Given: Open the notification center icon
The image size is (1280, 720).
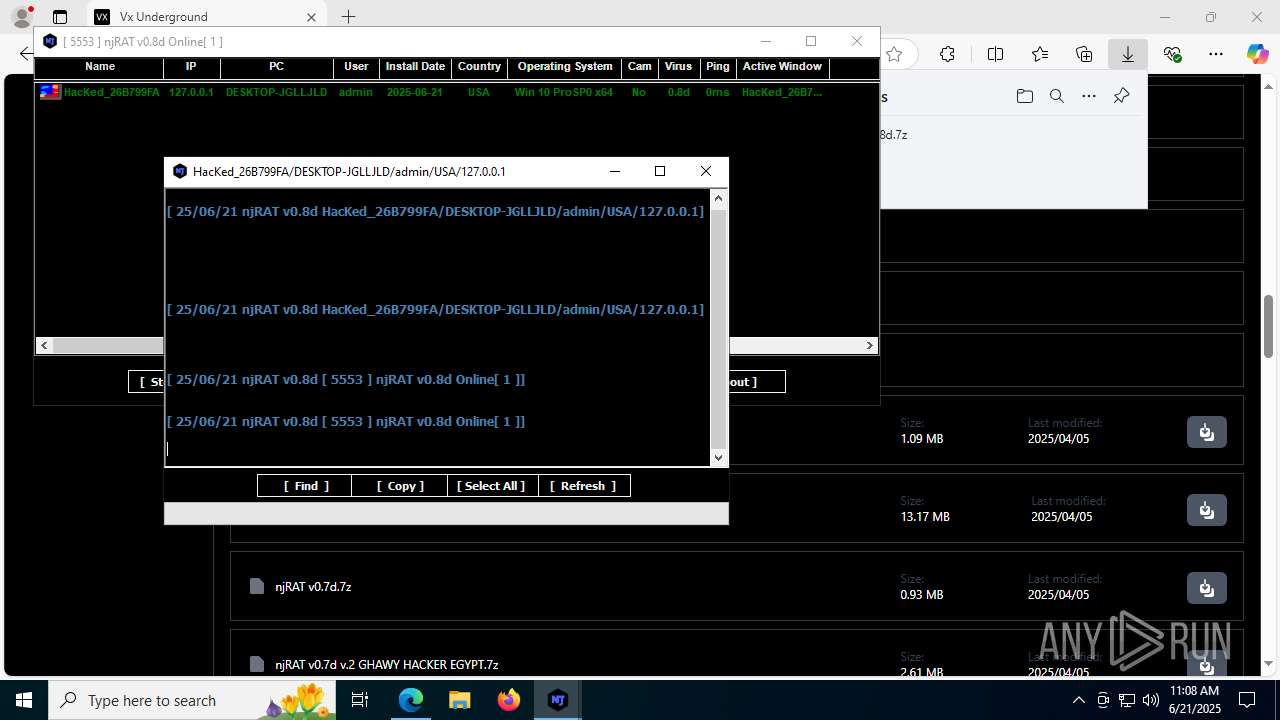Looking at the screenshot, I should [1247, 700].
